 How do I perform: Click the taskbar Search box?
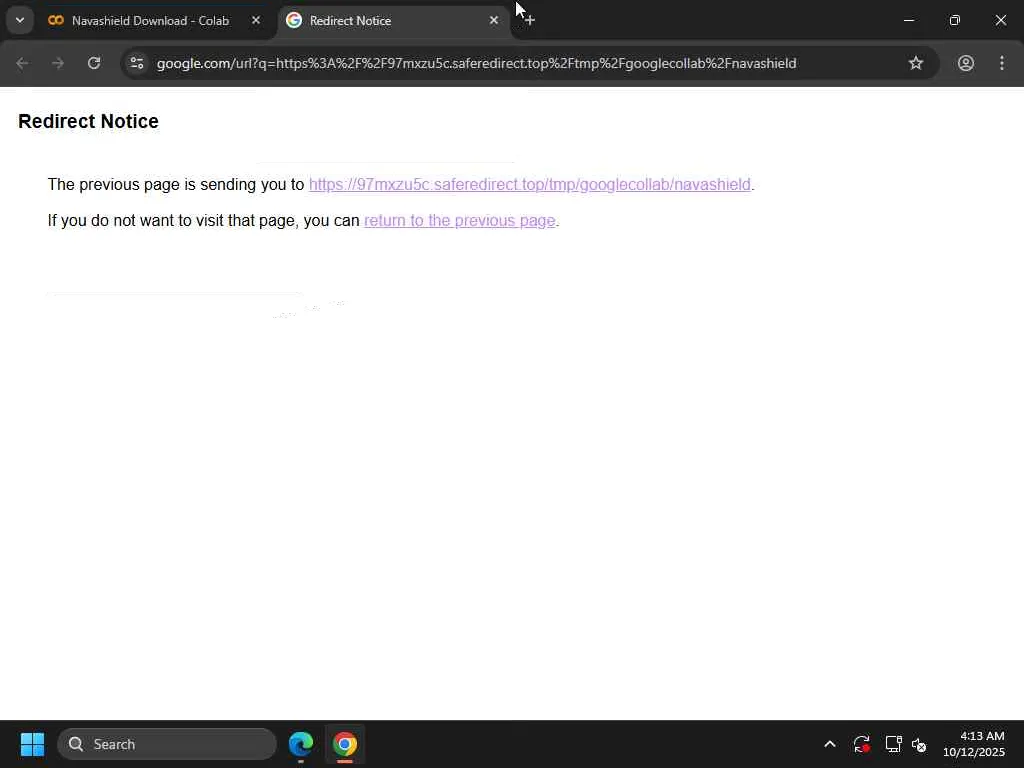[167, 744]
